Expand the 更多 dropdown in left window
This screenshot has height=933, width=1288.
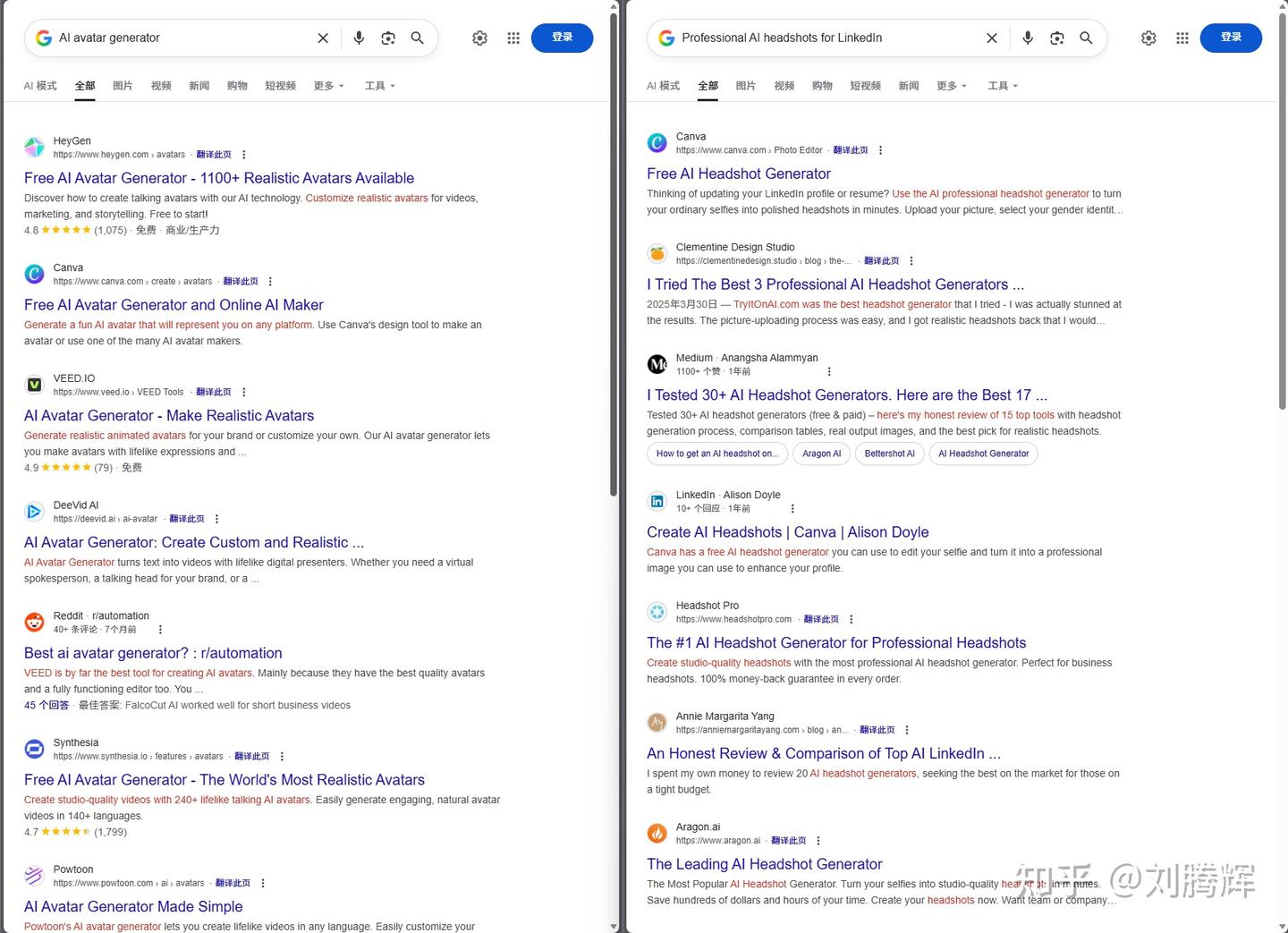pos(328,86)
